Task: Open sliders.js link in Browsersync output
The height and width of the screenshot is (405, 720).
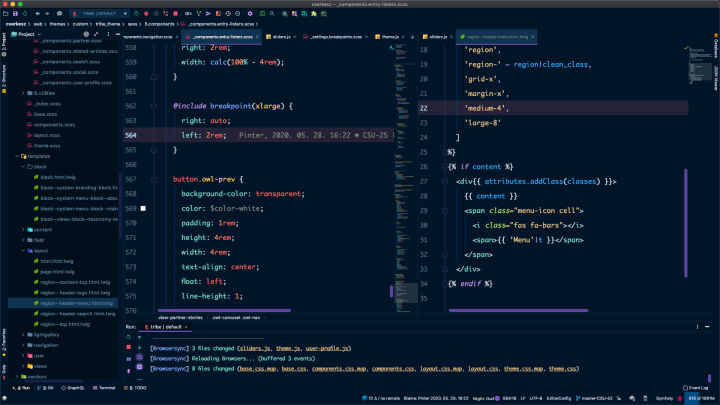Action: click(254, 349)
